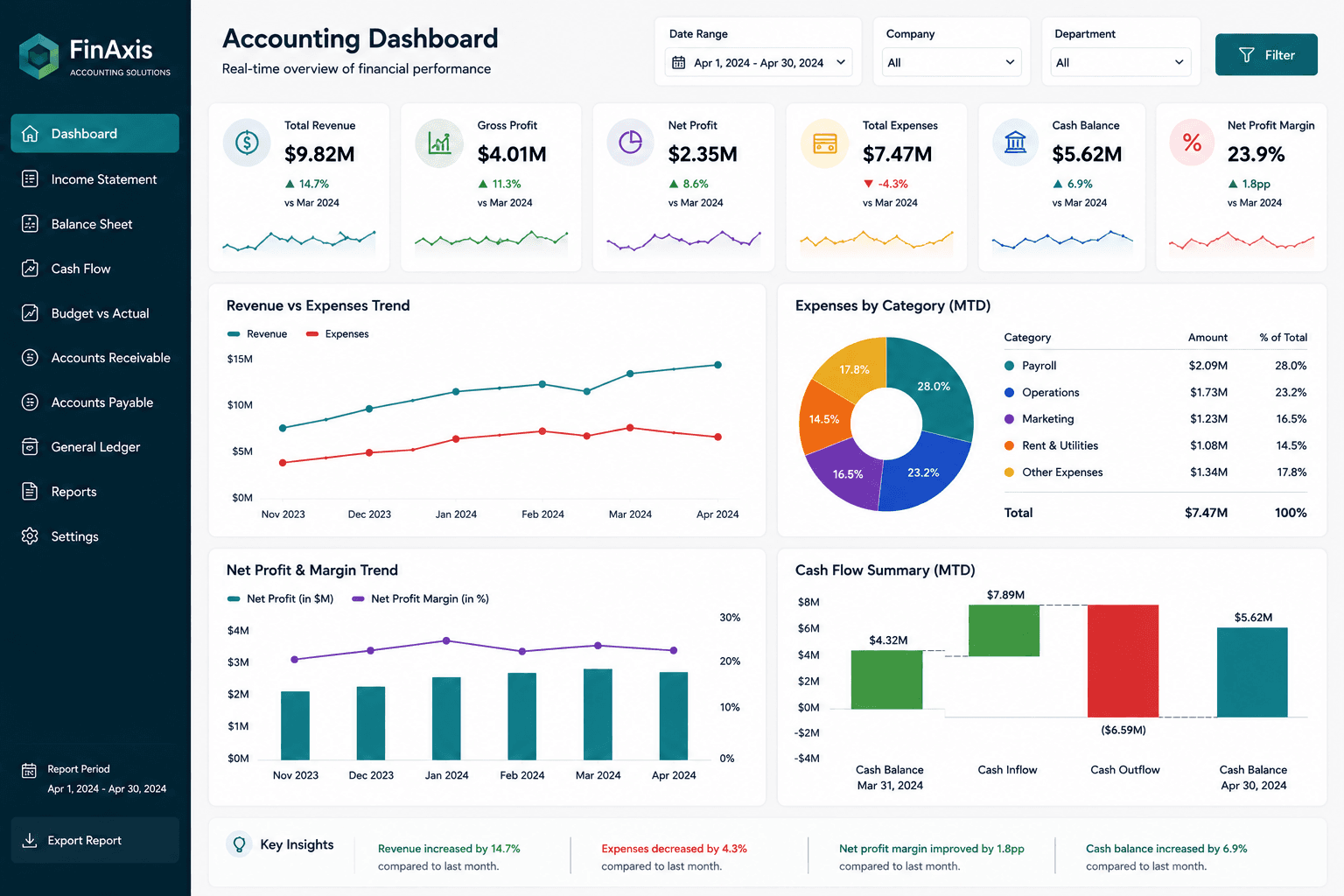Open Settings from the sidebar

point(94,536)
